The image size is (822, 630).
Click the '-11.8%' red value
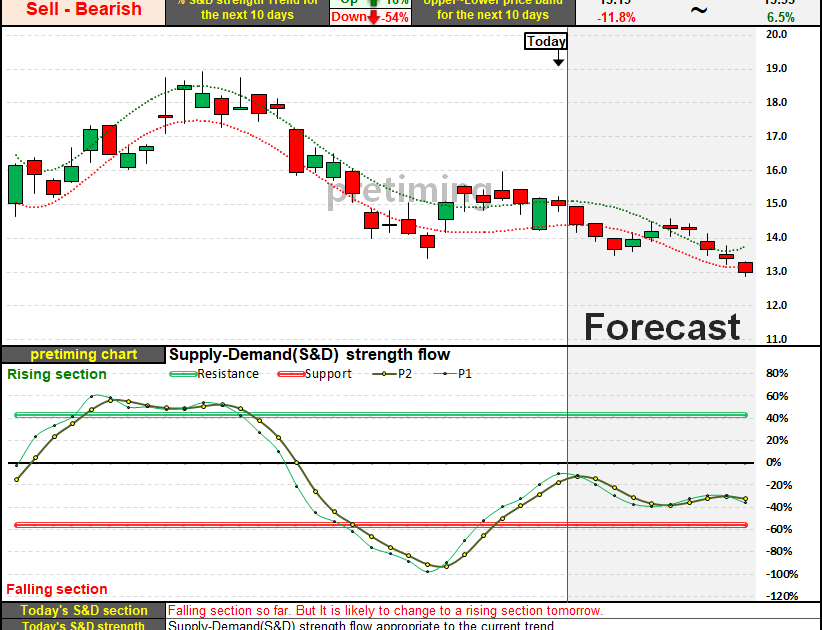616,18
